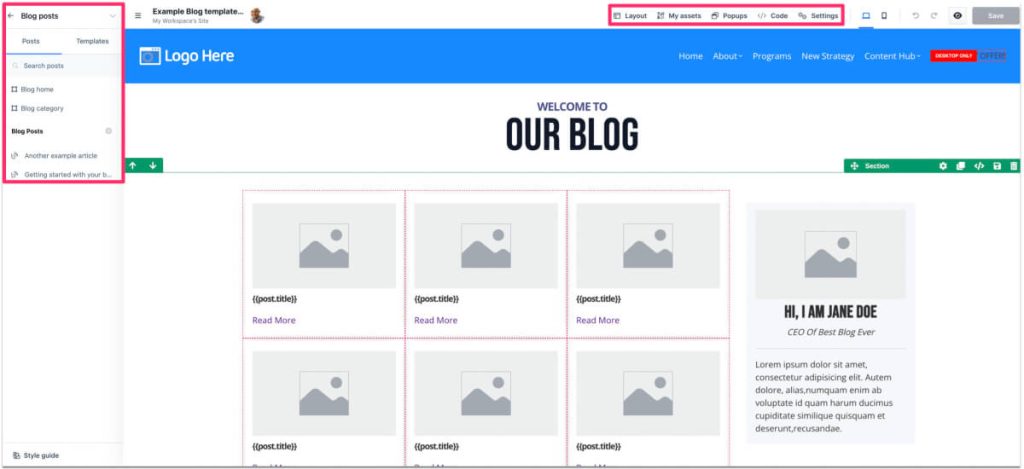The height and width of the screenshot is (469, 1024).
Task: Click the Example Blog template page title
Action: click(198, 12)
